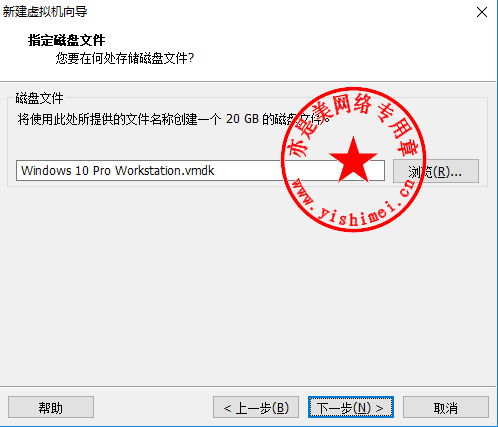The height and width of the screenshot is (427, 498).
Task: Click the www.yishimei.cn text on the stamp
Action: point(353,203)
